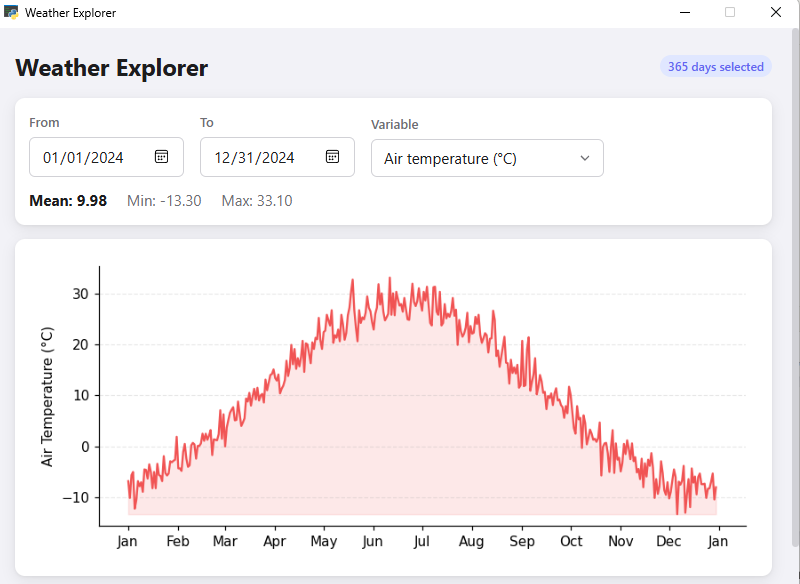Click the Weather Explorer page heading
This screenshot has height=584, width=800.
pos(112,68)
